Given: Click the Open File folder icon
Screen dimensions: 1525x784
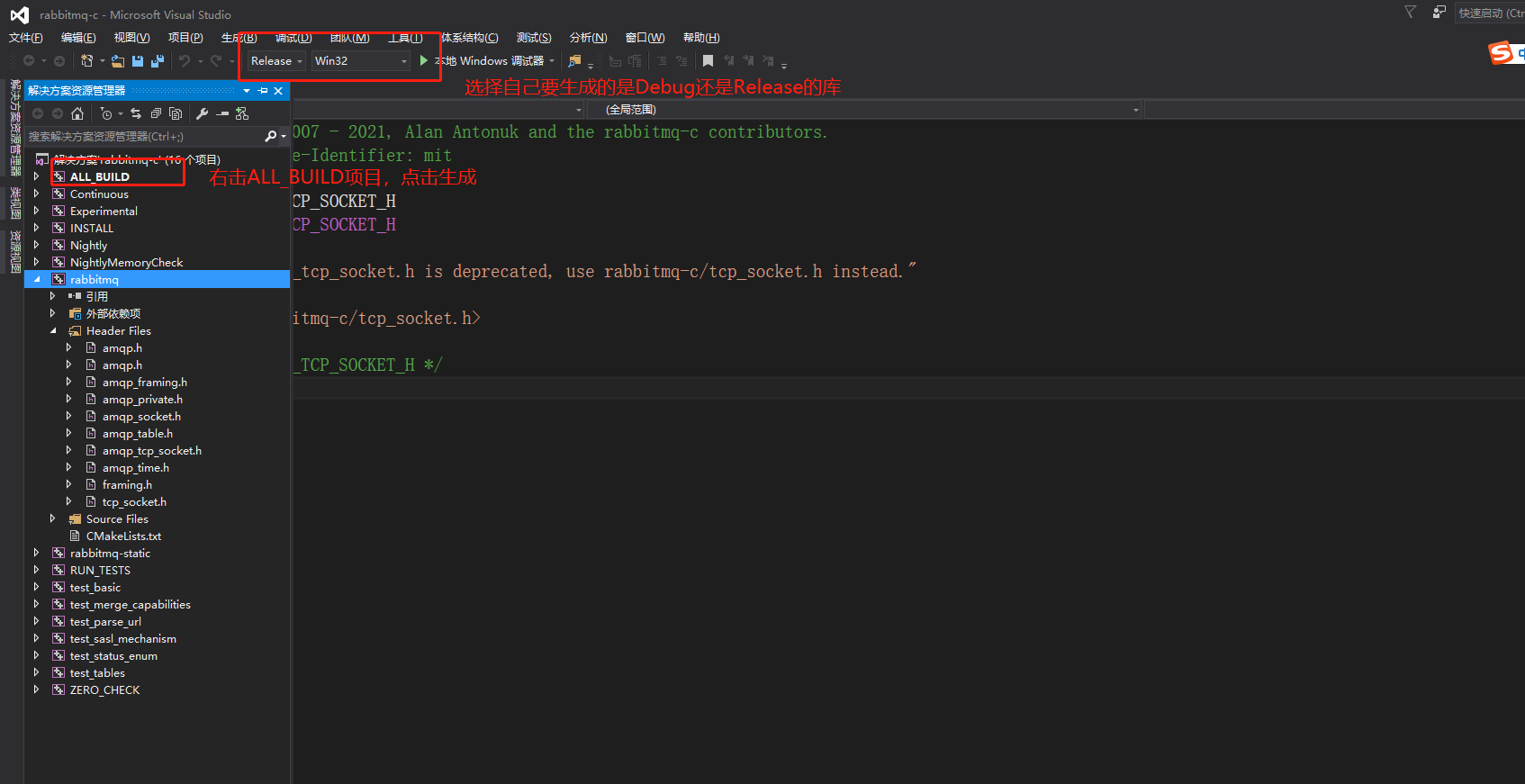Looking at the screenshot, I should click(x=118, y=61).
